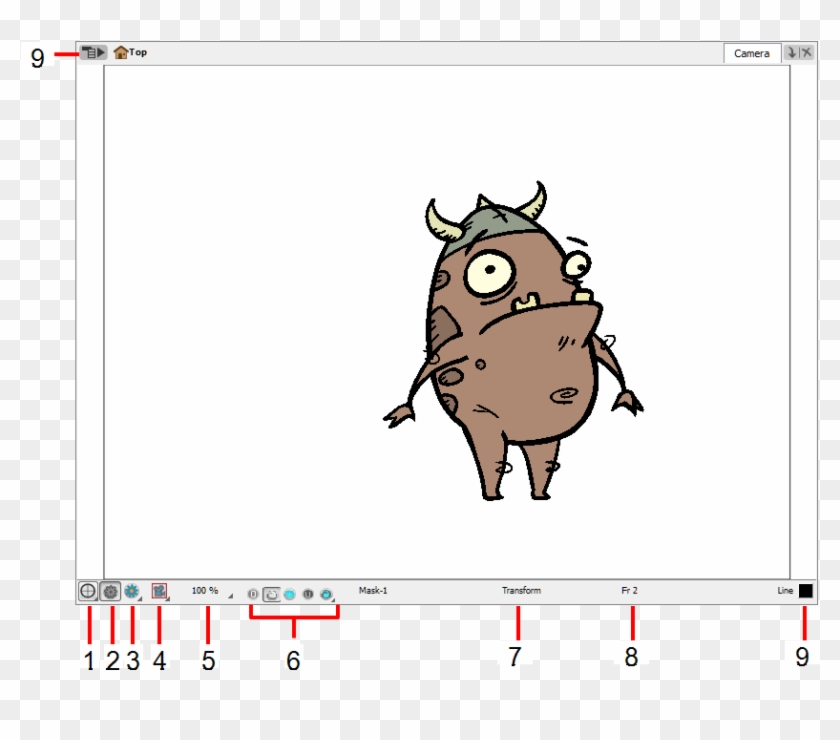The image size is (840, 740).
Task: Click the Mask-1 layer label
Action: coord(375,589)
